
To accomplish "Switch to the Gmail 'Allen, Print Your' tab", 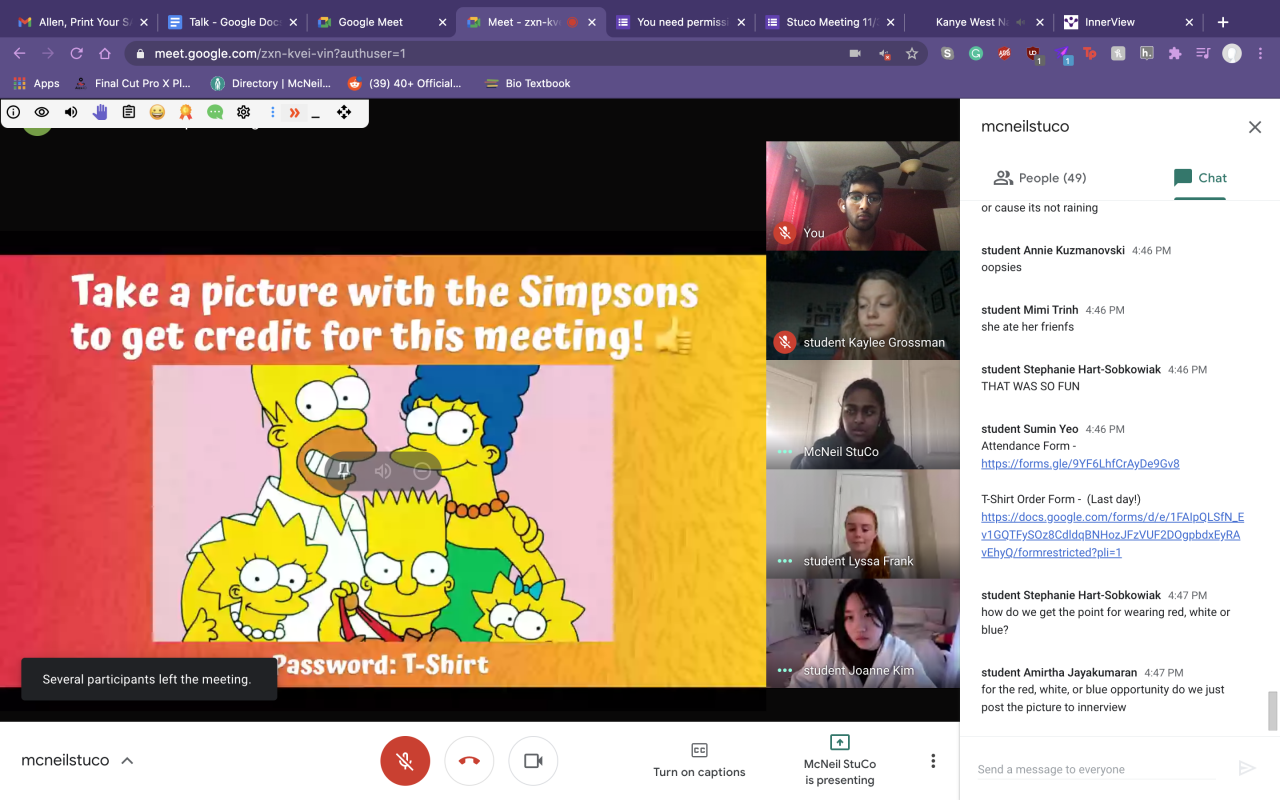I will 80,22.
